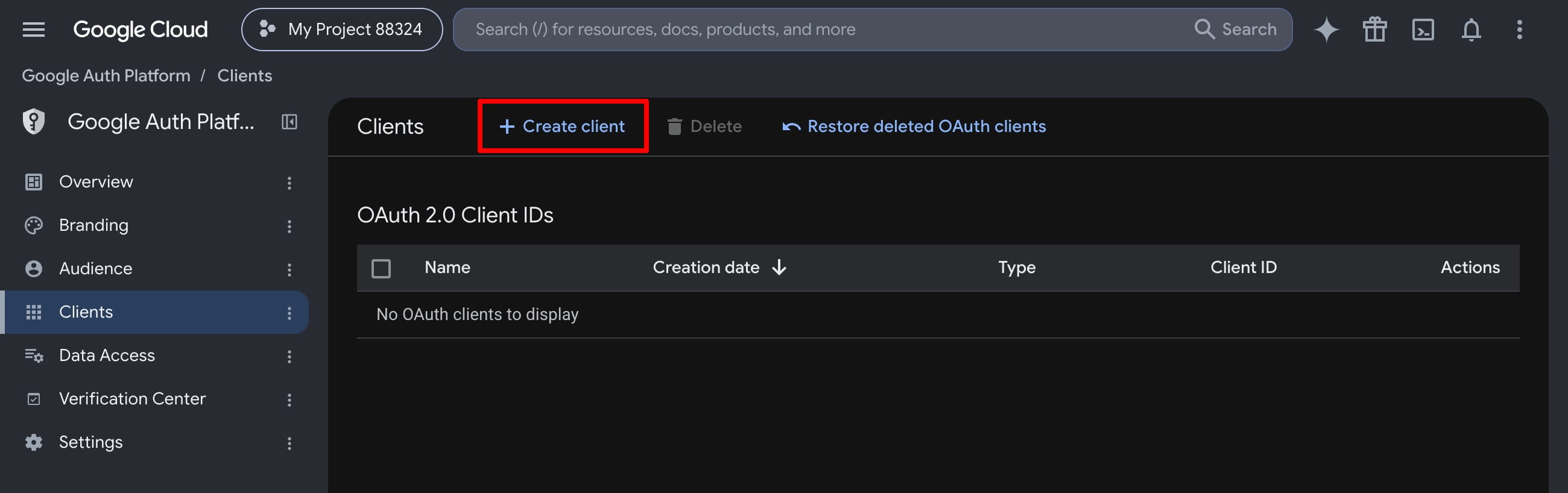Open the main navigation hamburger menu
The image size is (1568, 493).
click(34, 29)
